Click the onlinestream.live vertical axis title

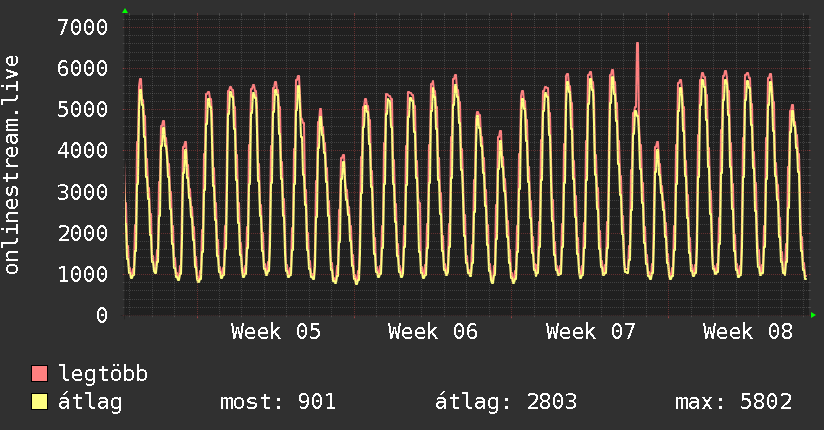tap(12, 165)
